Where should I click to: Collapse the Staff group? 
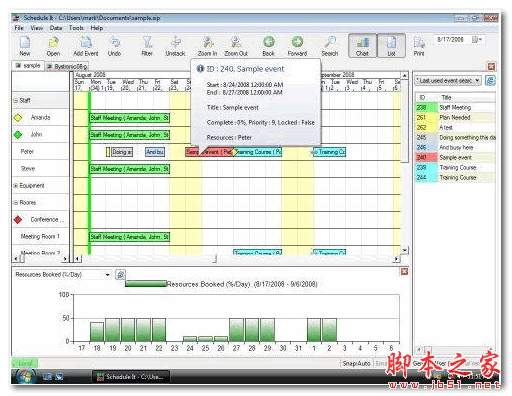(16, 100)
